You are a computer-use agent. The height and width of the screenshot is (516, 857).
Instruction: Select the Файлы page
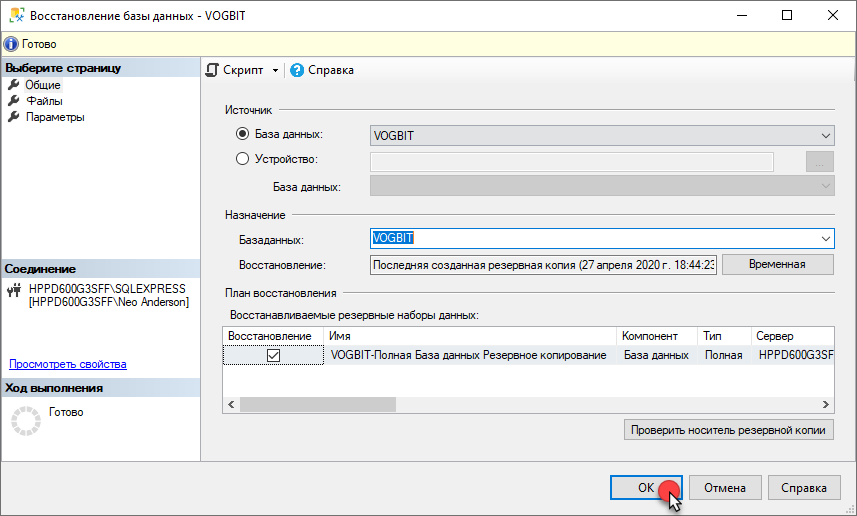[44, 101]
